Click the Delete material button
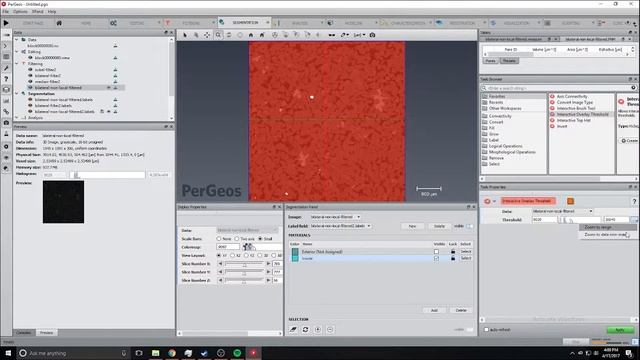 pos(461,310)
